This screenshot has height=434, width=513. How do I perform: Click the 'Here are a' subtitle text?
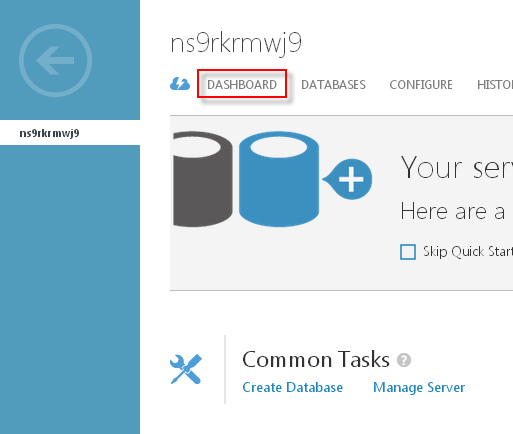pyautogui.click(x=453, y=211)
